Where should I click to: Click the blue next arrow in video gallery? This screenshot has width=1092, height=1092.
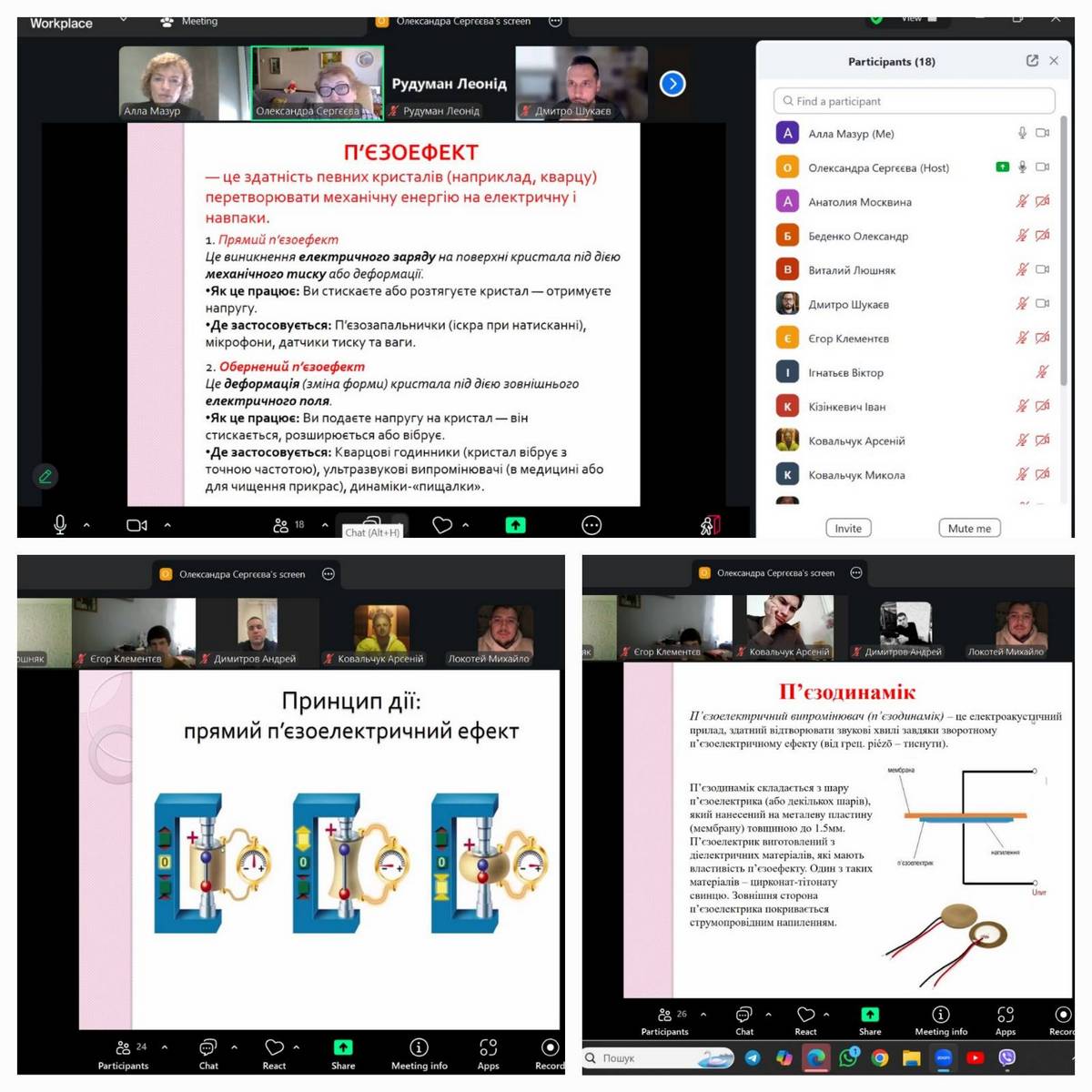click(x=672, y=84)
